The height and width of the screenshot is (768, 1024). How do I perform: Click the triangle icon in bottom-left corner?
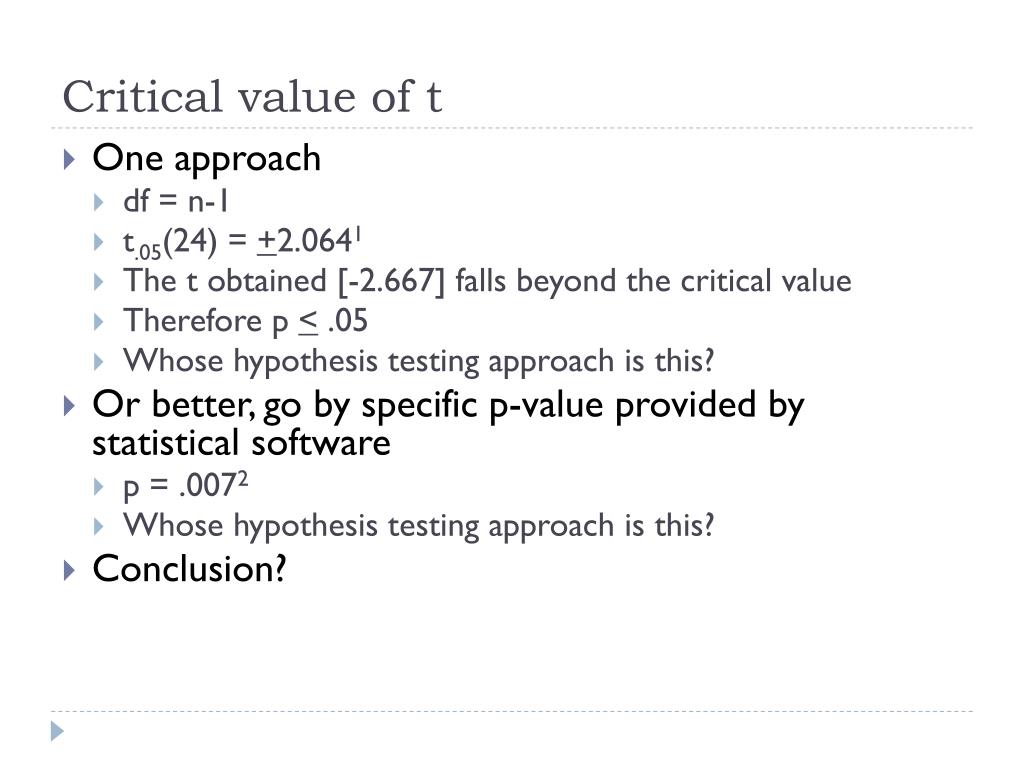[57, 731]
